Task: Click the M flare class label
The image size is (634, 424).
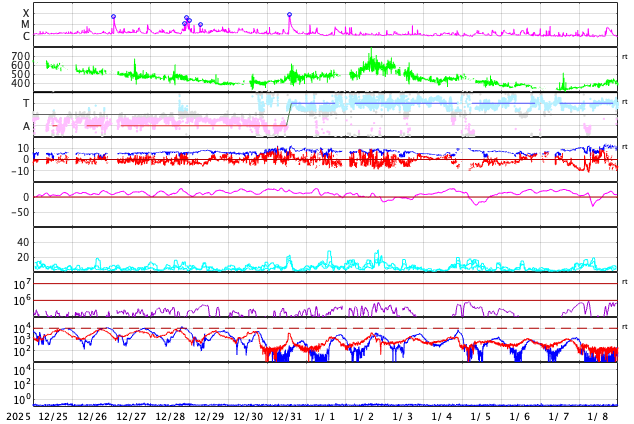Action: pos(25,24)
